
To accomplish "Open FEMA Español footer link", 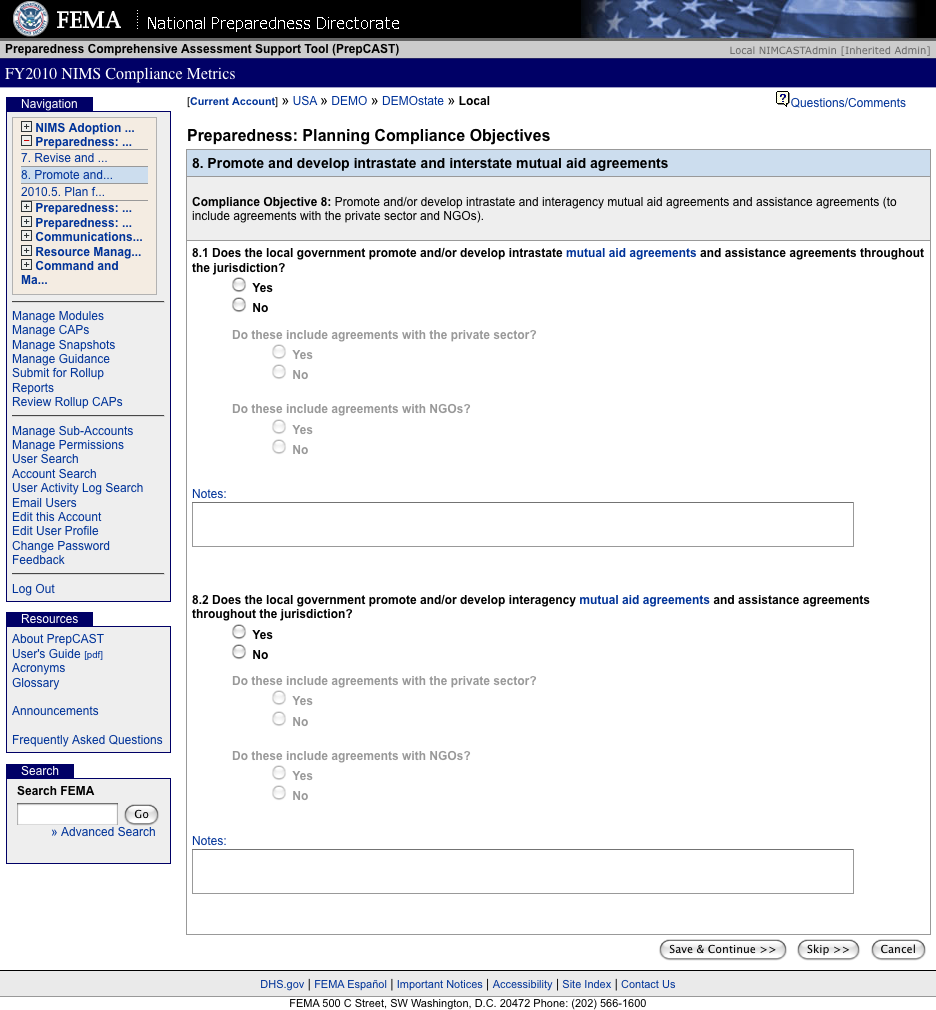I will (x=350, y=984).
